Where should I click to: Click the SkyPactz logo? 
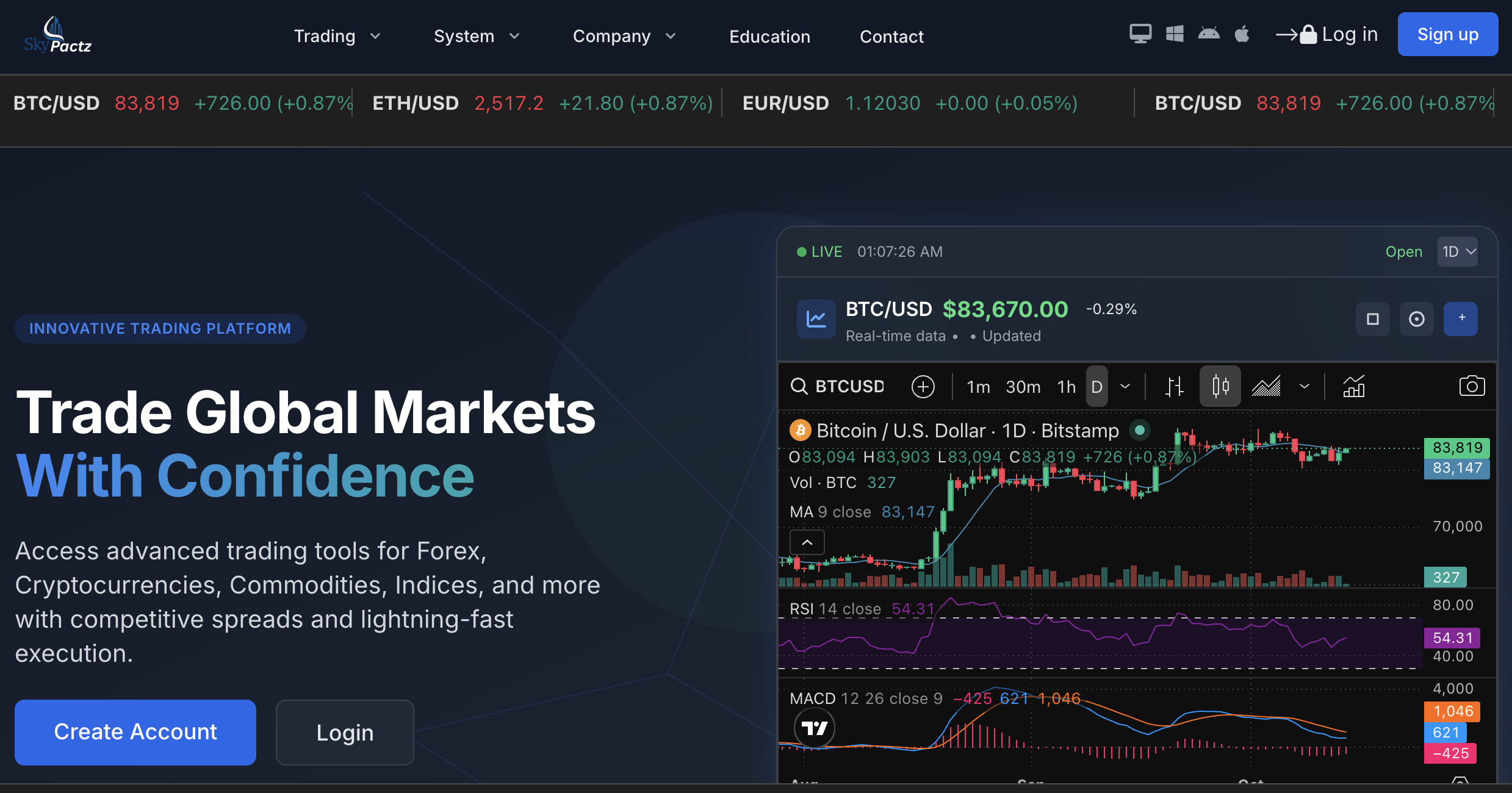tap(58, 35)
